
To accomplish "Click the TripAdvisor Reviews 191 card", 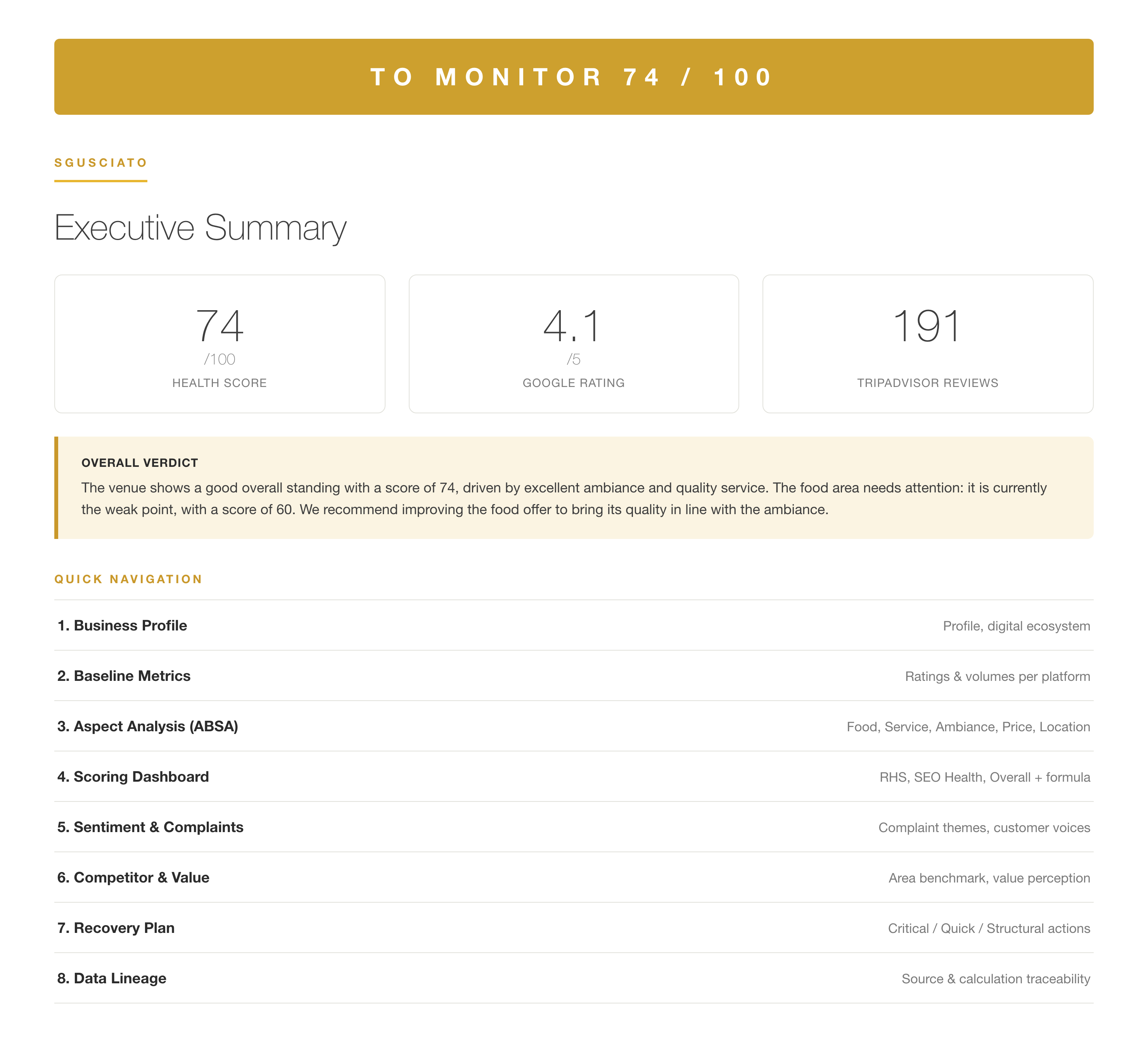I will click(x=928, y=344).
